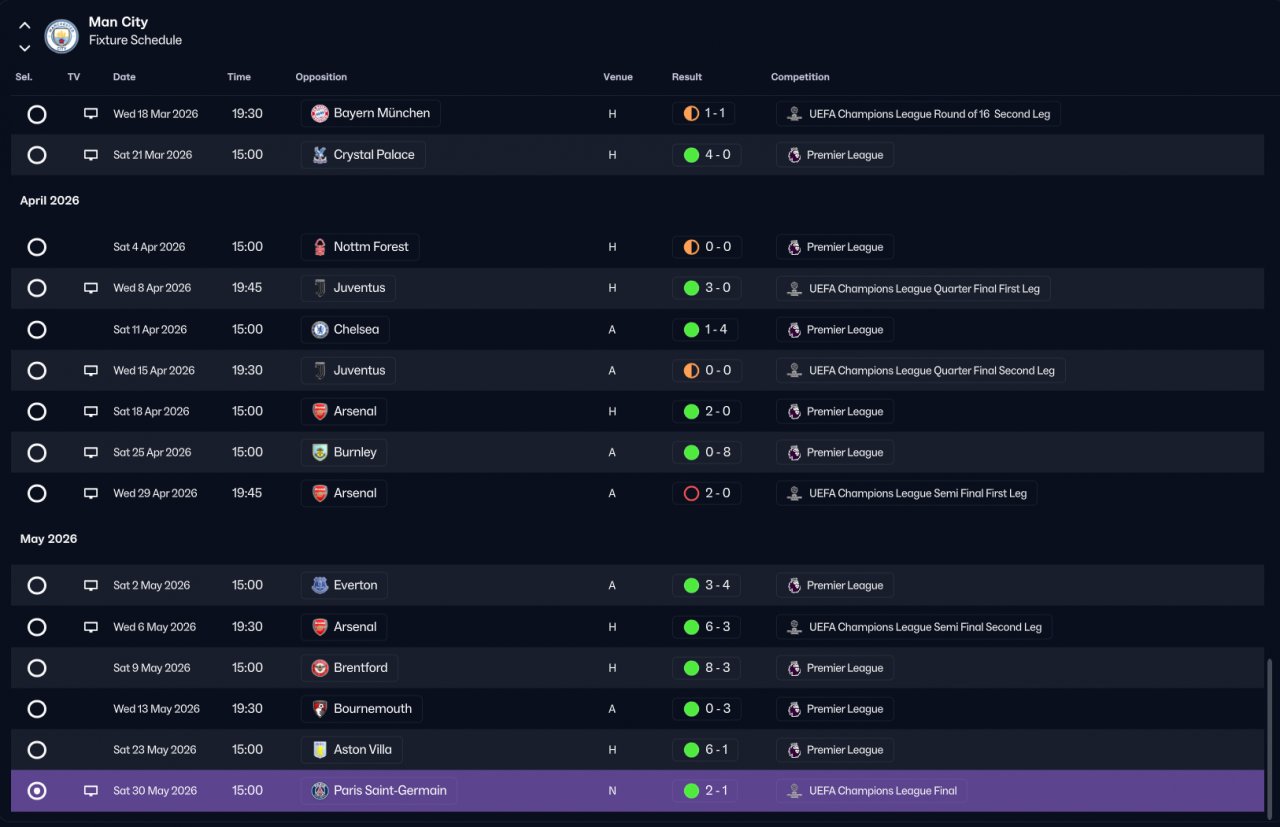Select the radio button for Crystal Palace match

pos(37,155)
